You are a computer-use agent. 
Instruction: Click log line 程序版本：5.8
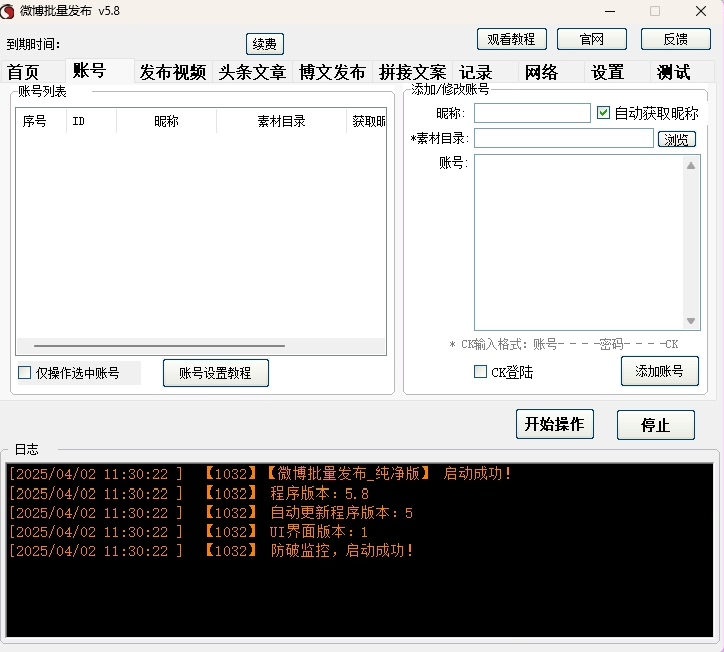point(189,494)
